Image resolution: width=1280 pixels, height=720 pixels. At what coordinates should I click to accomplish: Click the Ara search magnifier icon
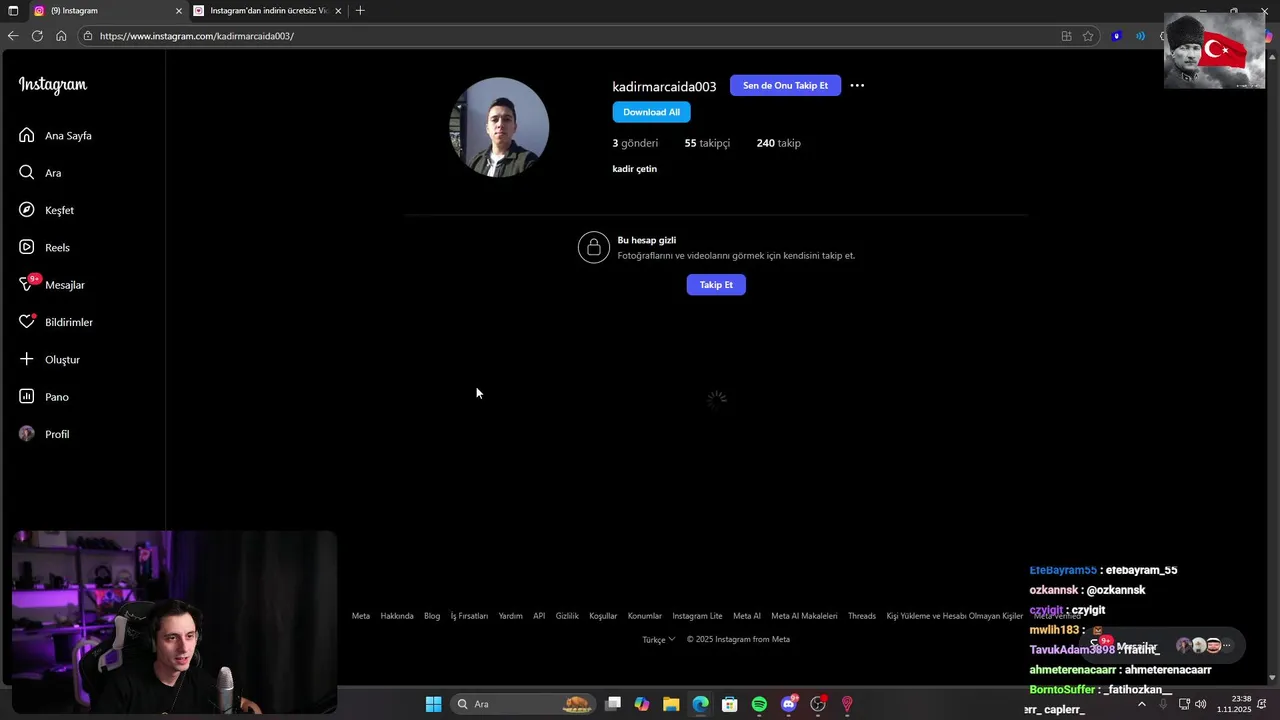pyautogui.click(x=27, y=172)
